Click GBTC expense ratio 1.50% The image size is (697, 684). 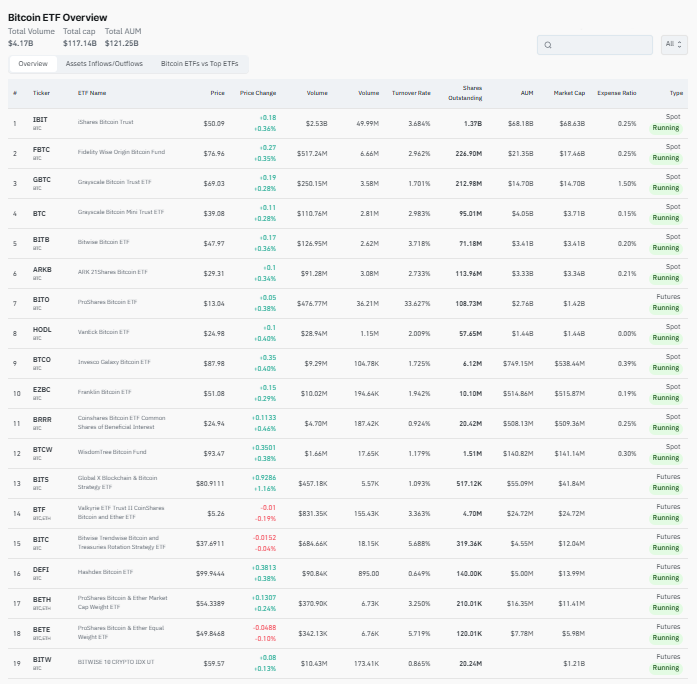coord(627,184)
